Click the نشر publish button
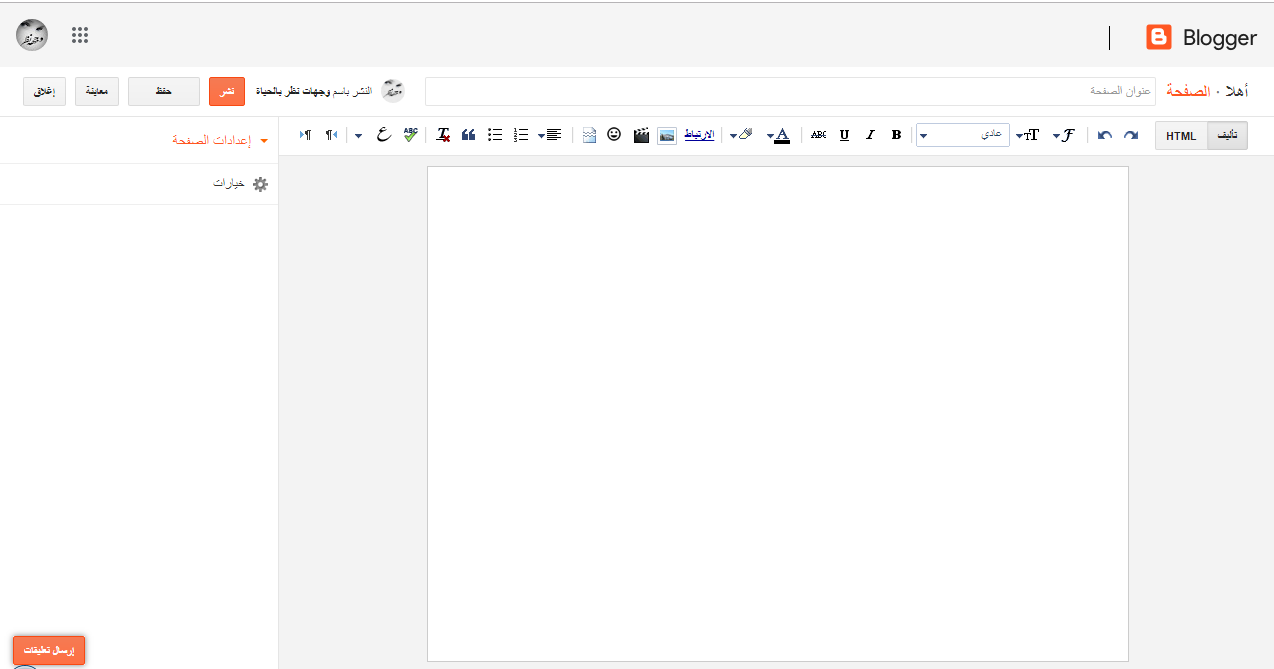 point(227,91)
